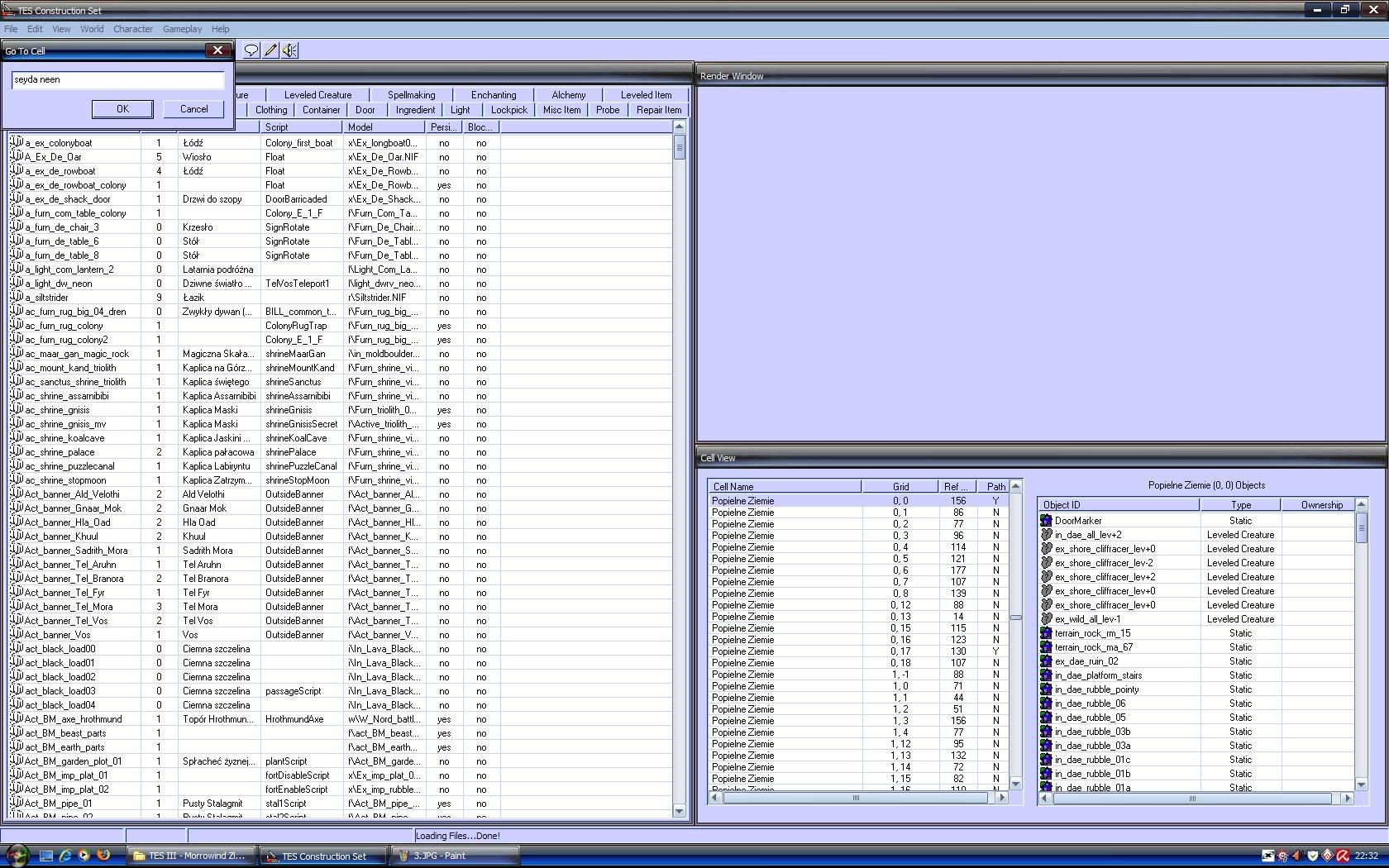Click the cell list vertical scrollbar thumb
The height and width of the screenshot is (868, 1389).
[1016, 618]
